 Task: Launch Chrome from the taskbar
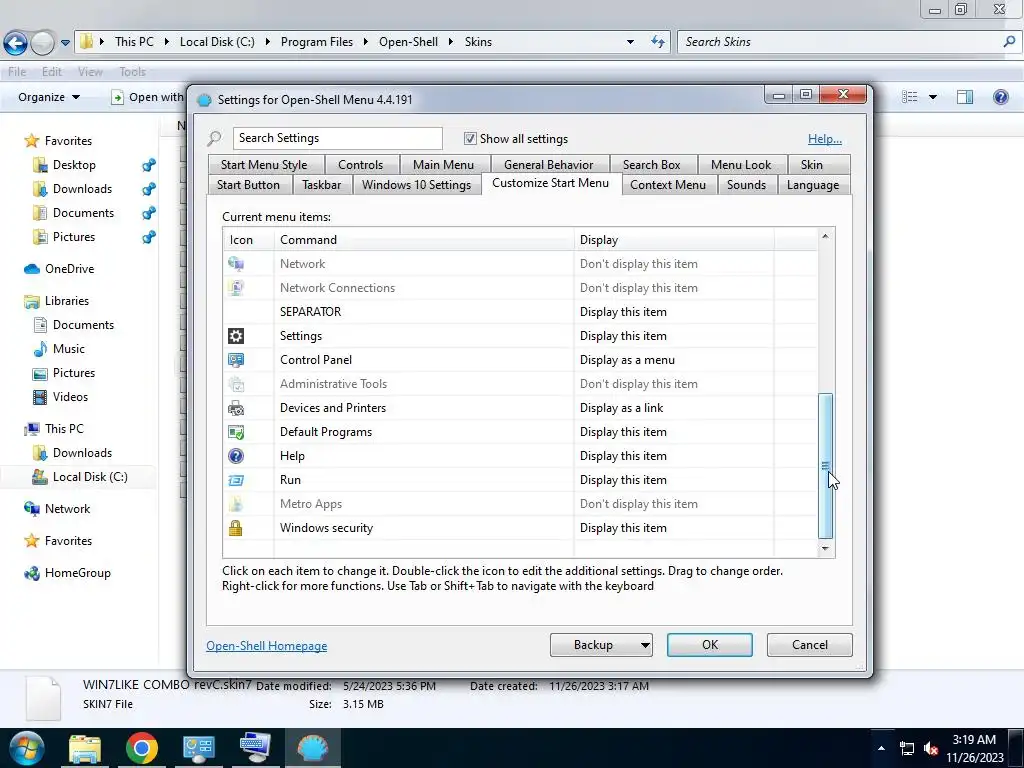[x=142, y=748]
